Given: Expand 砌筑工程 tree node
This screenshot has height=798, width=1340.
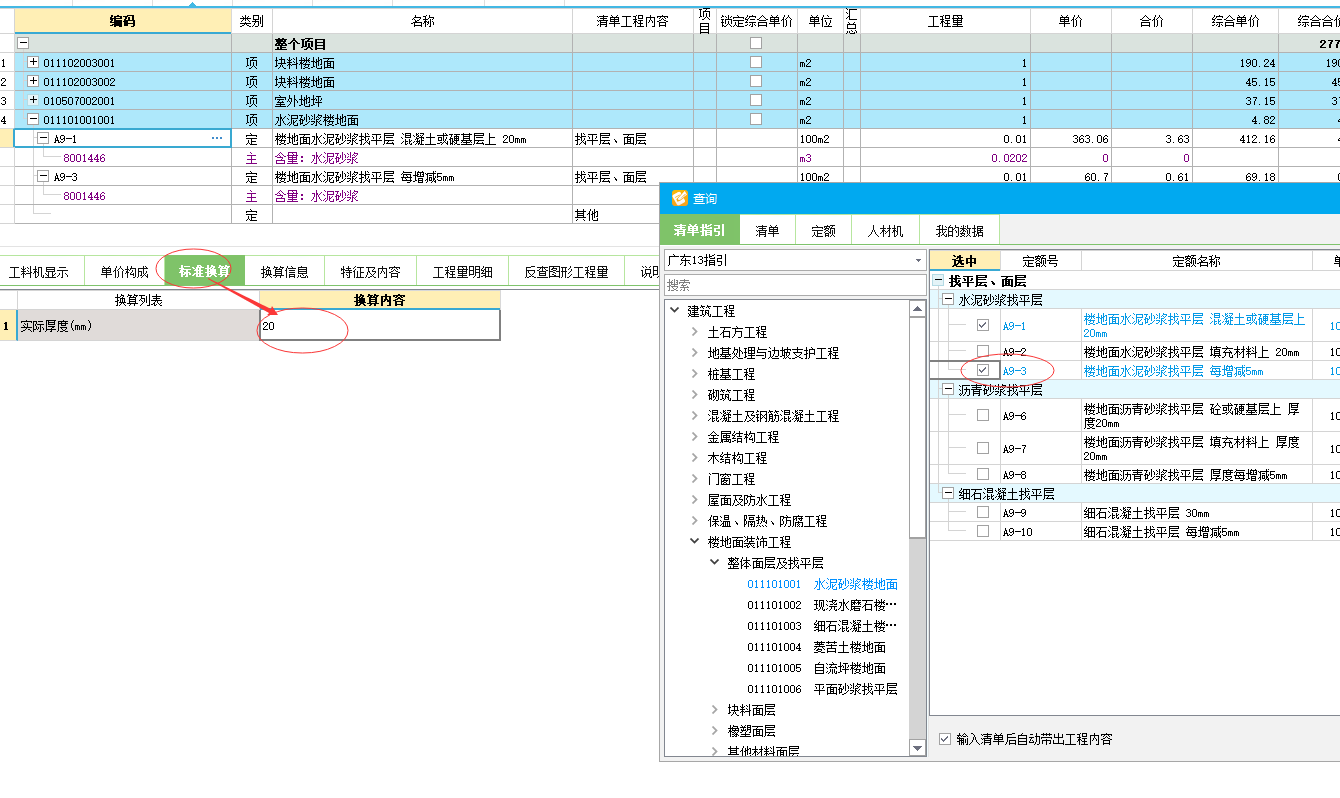Looking at the screenshot, I should pos(695,395).
